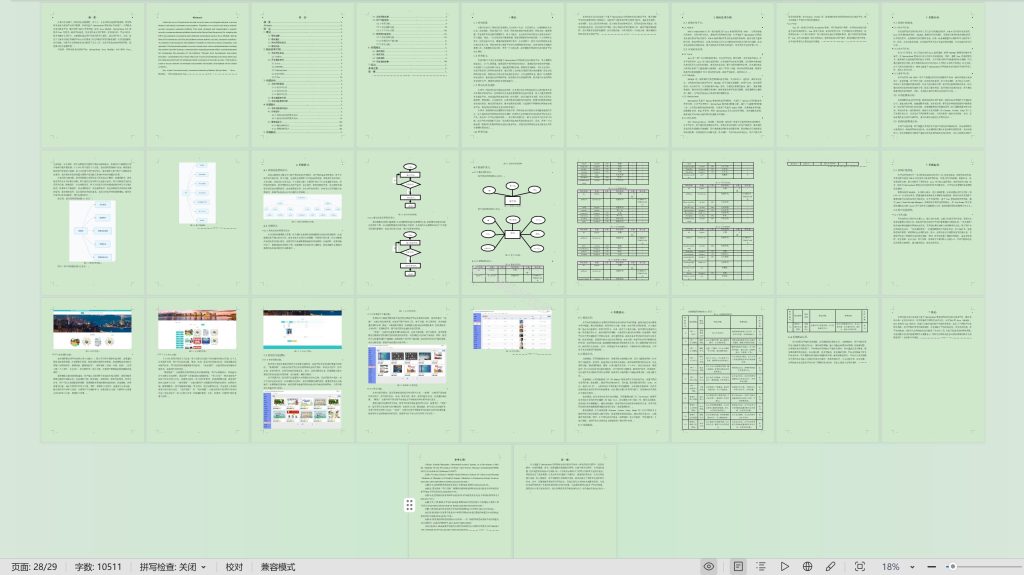Image resolution: width=1024 pixels, height=575 pixels.
Task: Expand zoom percentage dropdown arrow
Action: 912,567
